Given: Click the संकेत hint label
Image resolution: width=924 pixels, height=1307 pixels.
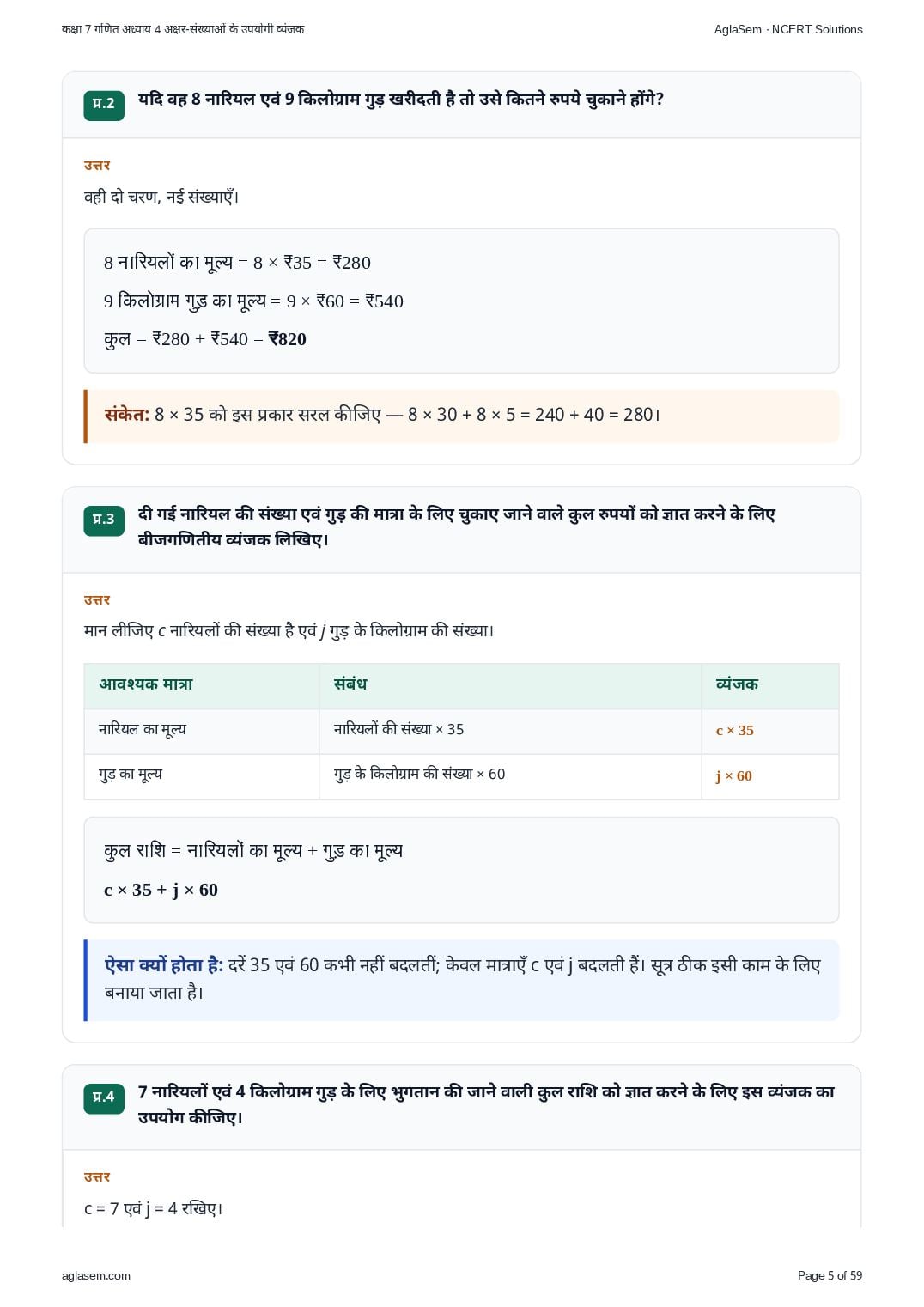Looking at the screenshot, I should (x=127, y=415).
